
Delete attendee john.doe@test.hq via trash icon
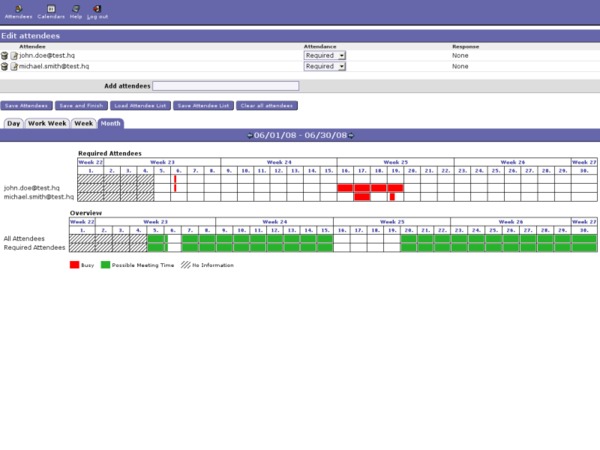point(5,56)
